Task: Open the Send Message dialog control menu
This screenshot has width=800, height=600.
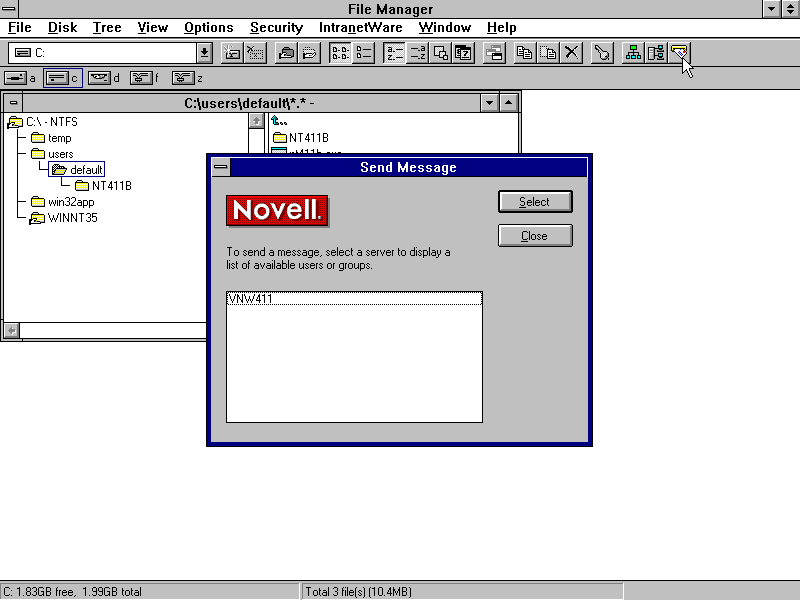Action: [x=221, y=167]
